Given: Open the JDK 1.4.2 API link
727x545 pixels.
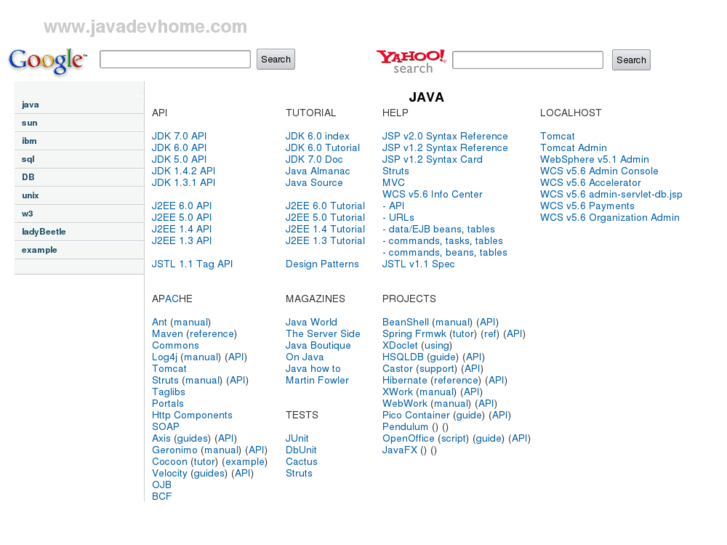Looking at the screenshot, I should [184, 171].
